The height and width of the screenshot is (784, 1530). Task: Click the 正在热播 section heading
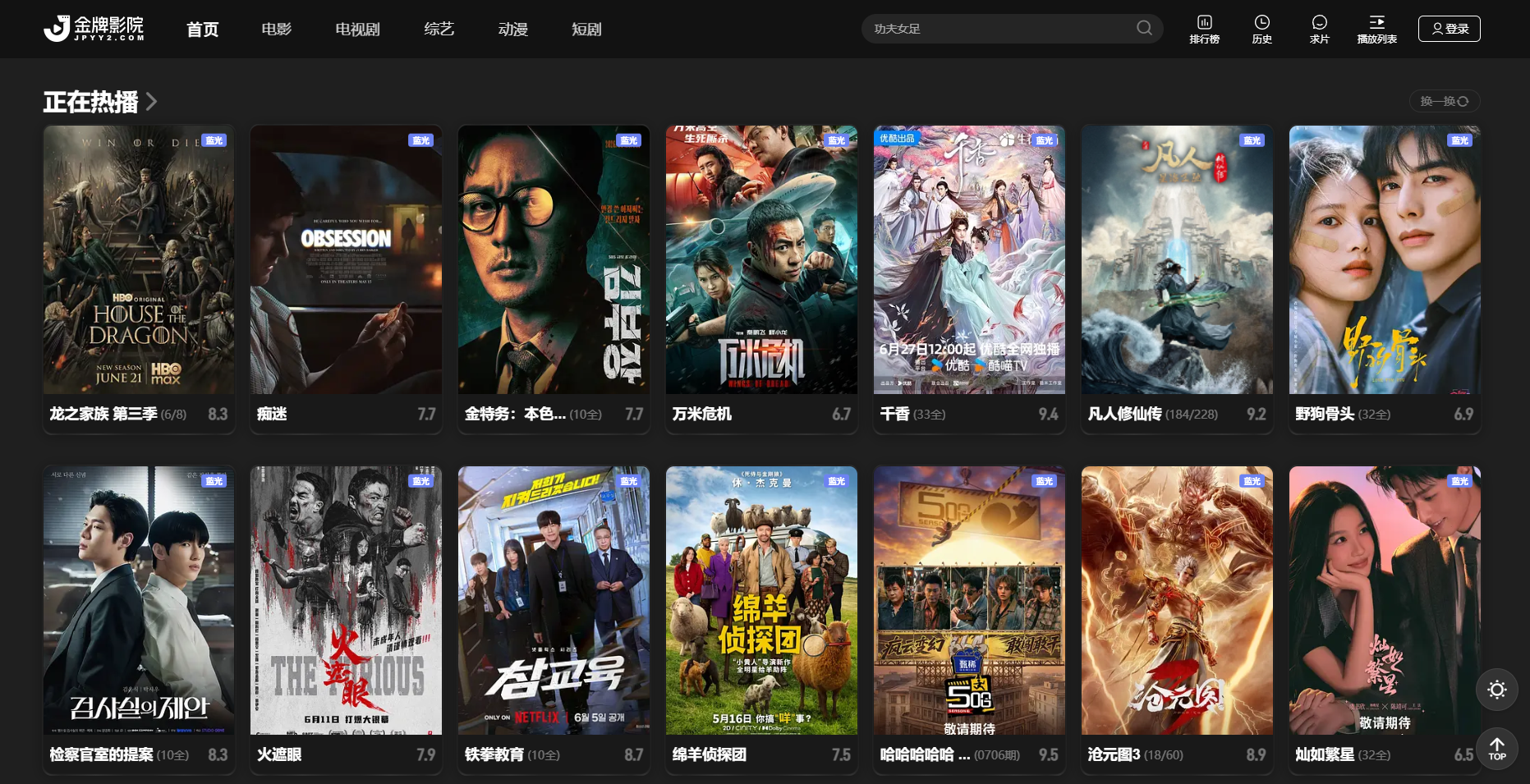coord(90,102)
